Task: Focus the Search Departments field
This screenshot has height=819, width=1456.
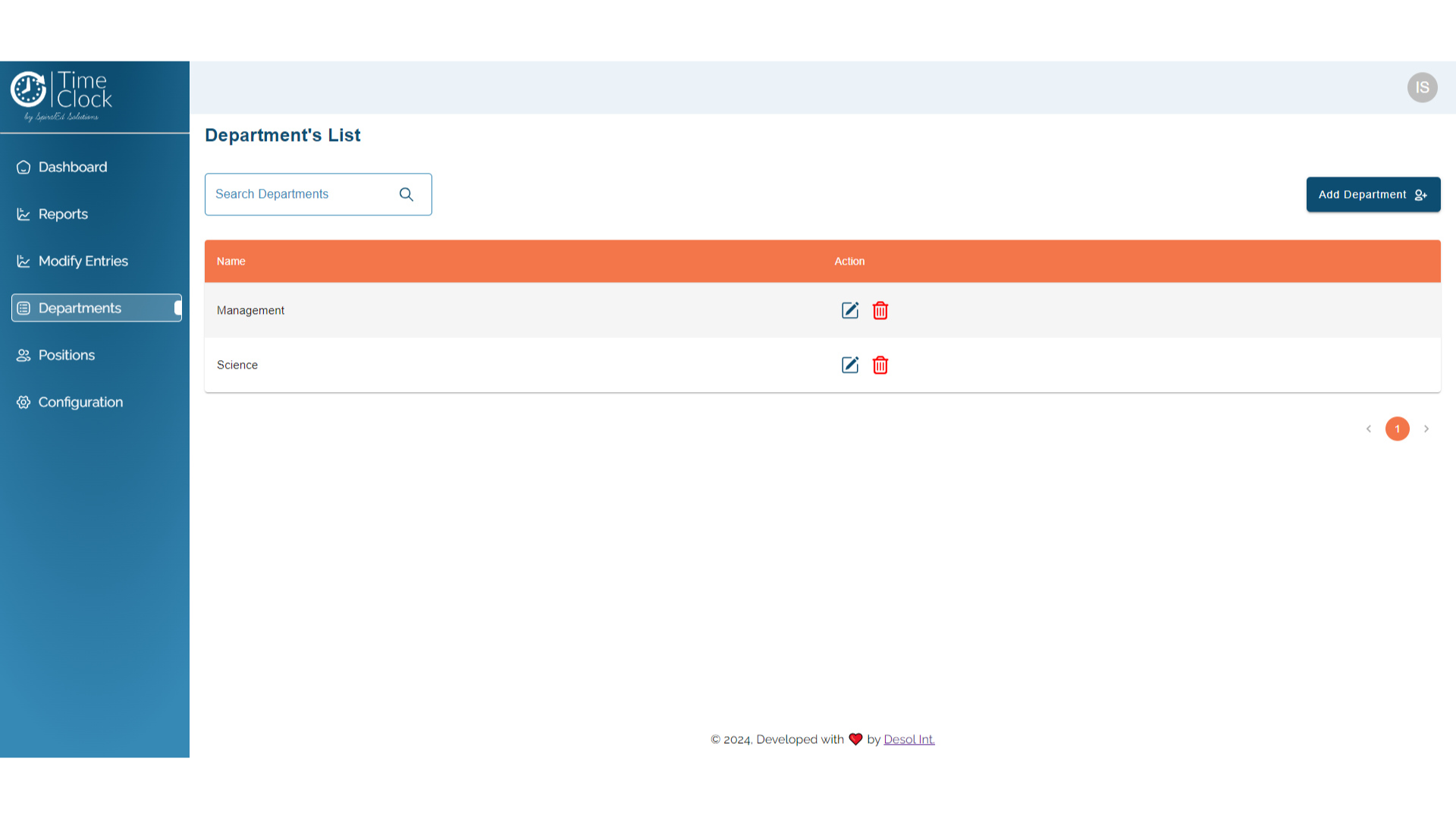Action: tap(300, 194)
